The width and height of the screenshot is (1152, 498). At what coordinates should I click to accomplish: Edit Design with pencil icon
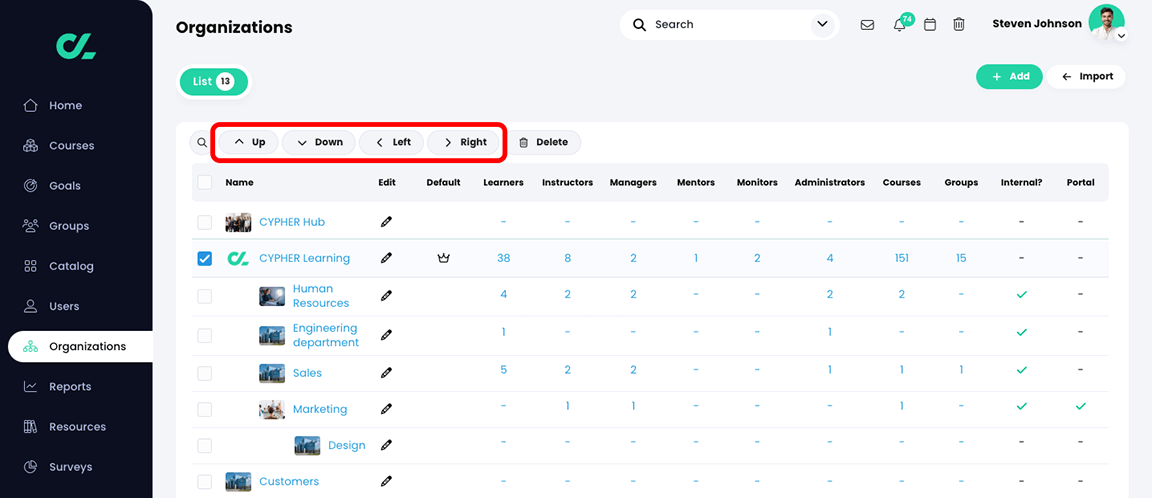[x=386, y=445]
